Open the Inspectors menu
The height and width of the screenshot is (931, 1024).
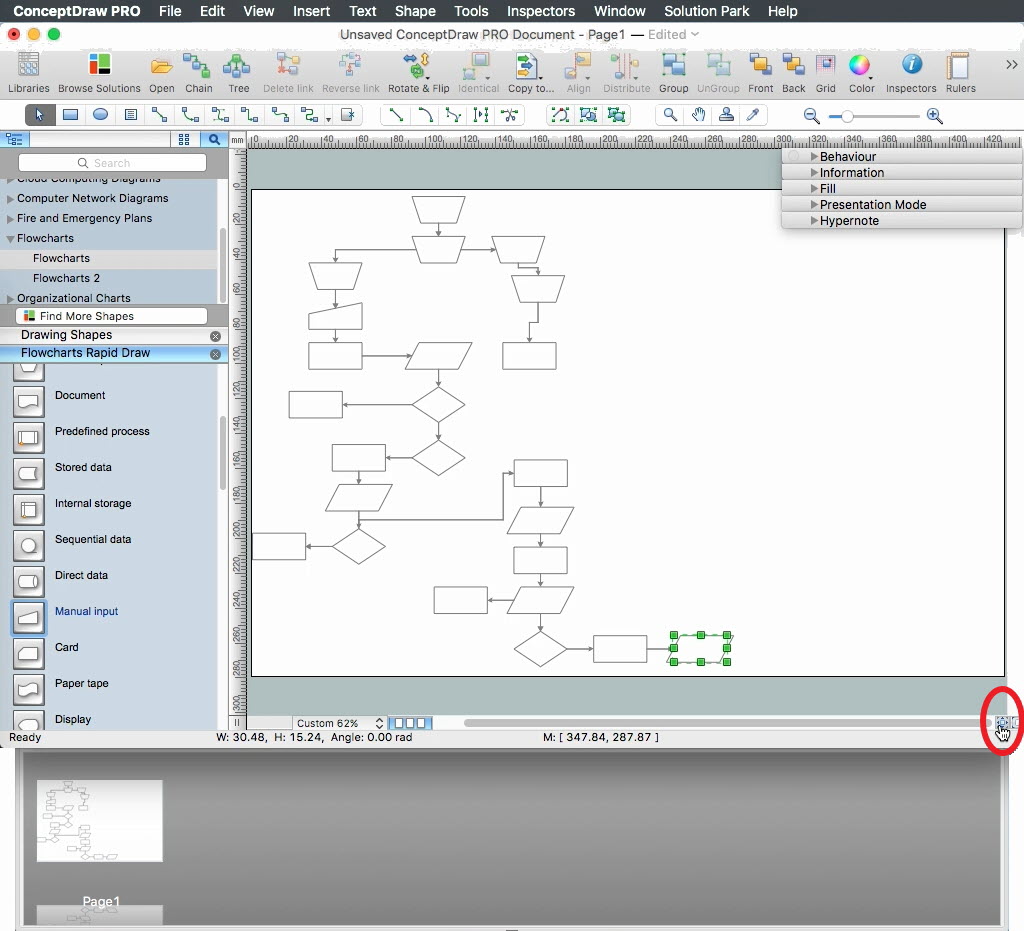click(540, 11)
